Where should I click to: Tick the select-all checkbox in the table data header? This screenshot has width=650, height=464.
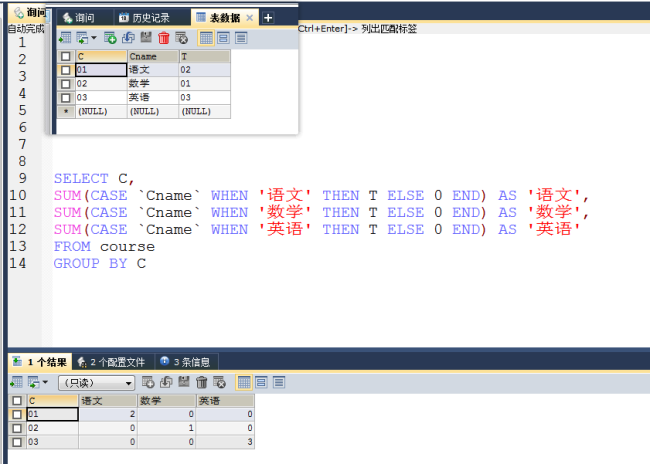point(65,56)
